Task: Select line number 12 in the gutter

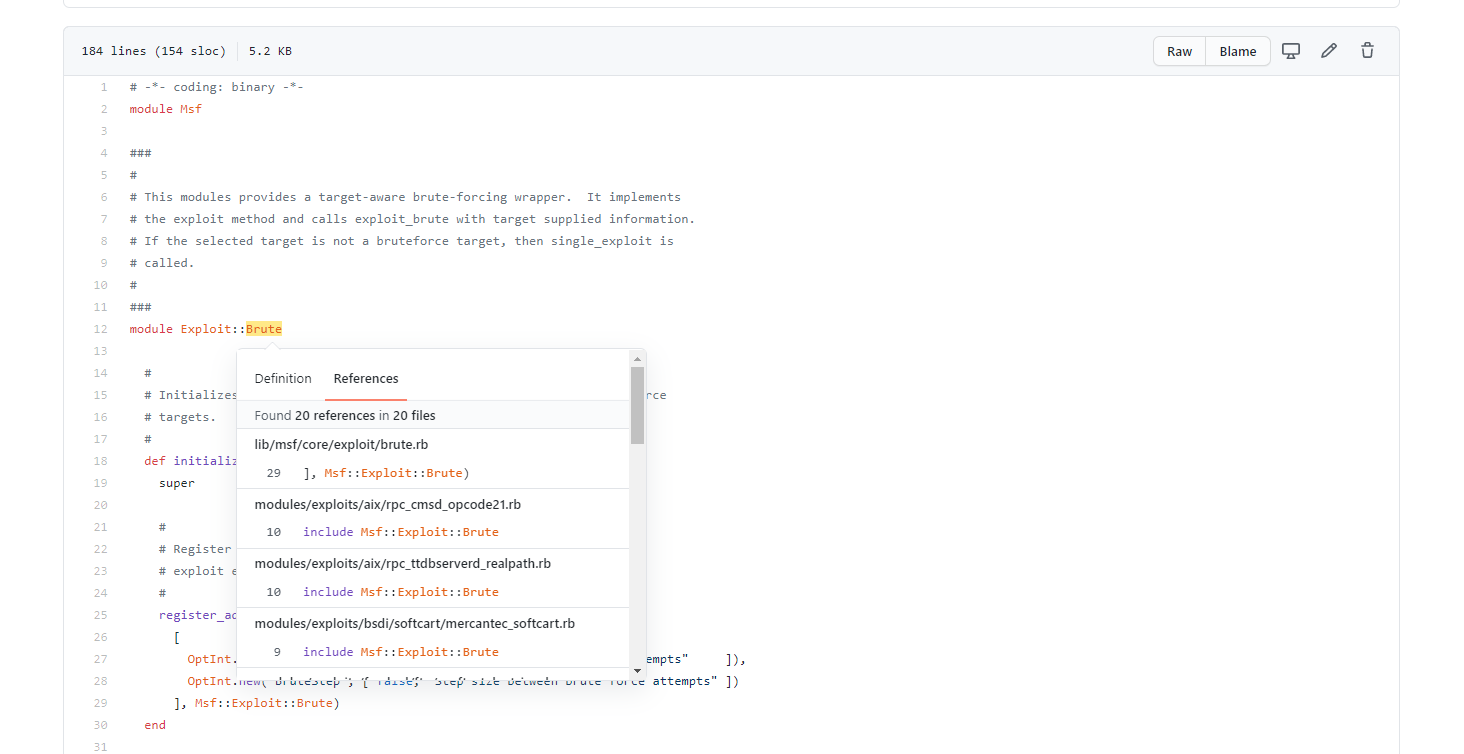Action: pyautogui.click(x=100, y=329)
